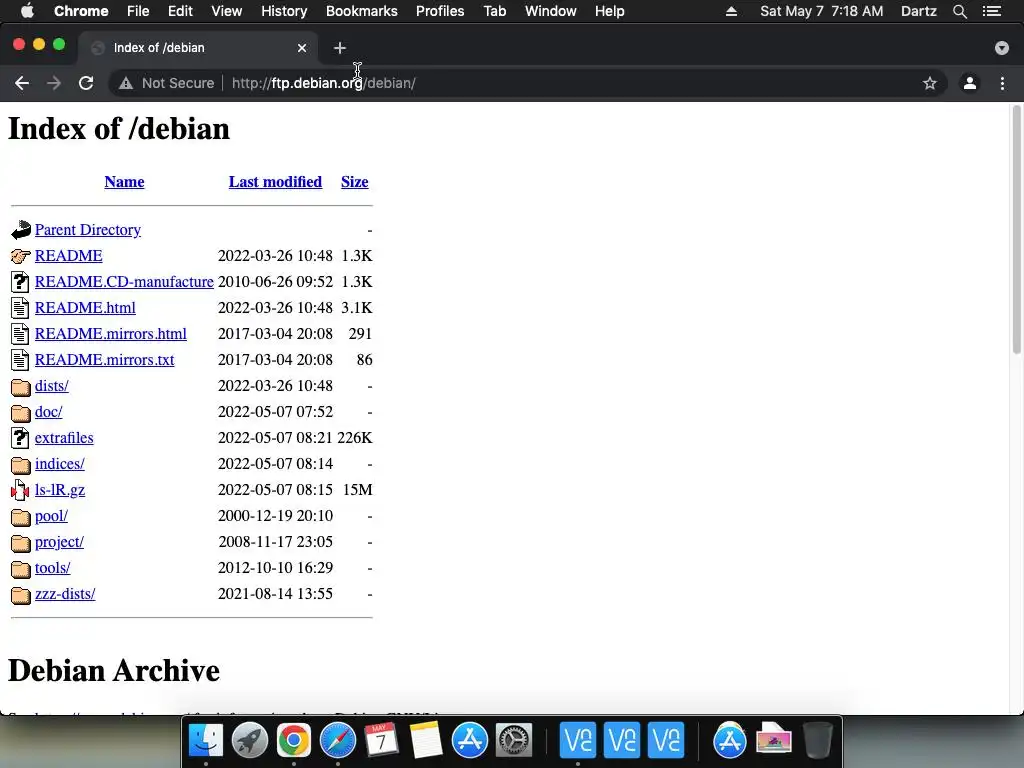The image size is (1024, 768).
Task: Open the README.html link
Action: [x=85, y=308]
